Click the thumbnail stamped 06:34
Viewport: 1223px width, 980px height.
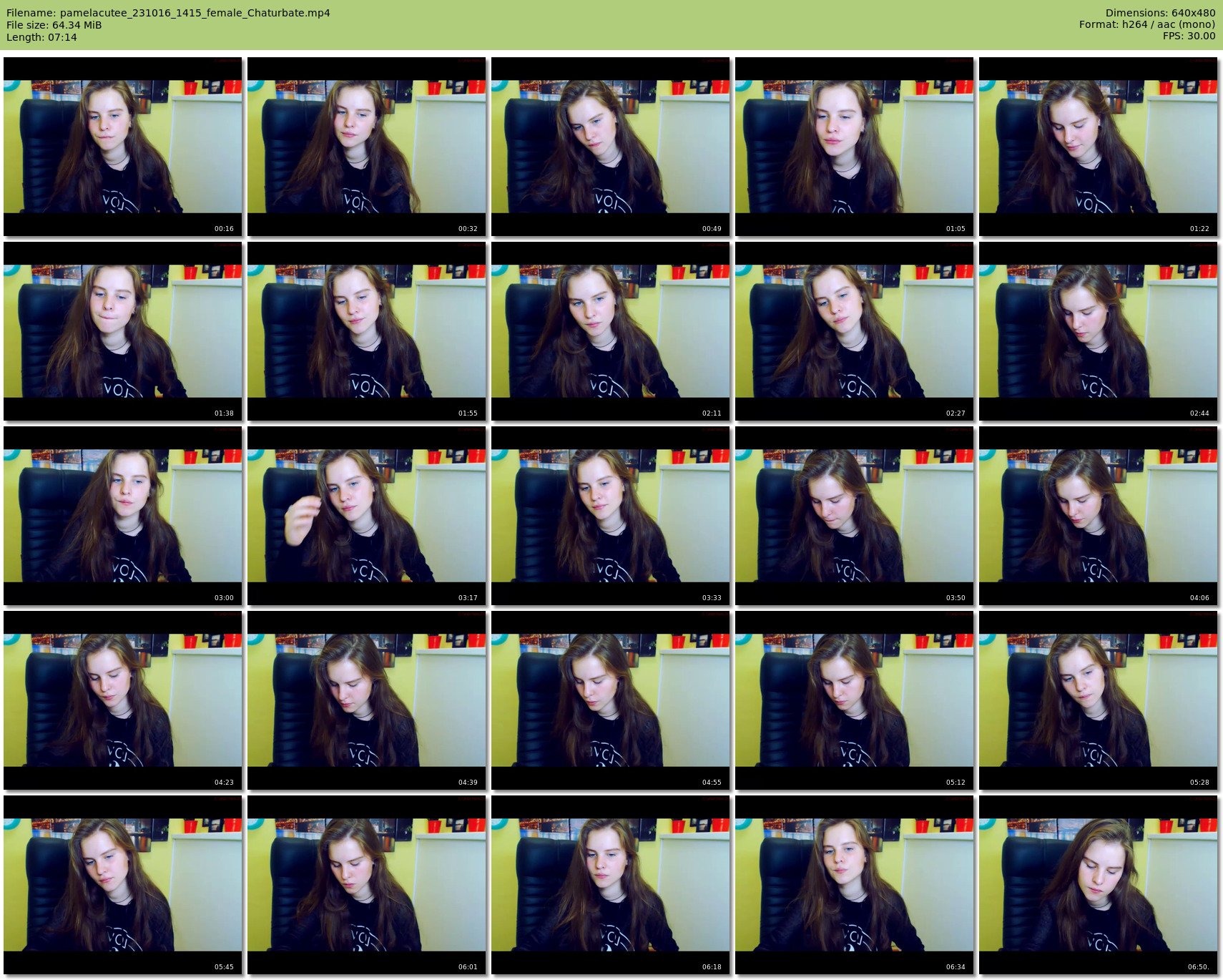click(x=855, y=885)
